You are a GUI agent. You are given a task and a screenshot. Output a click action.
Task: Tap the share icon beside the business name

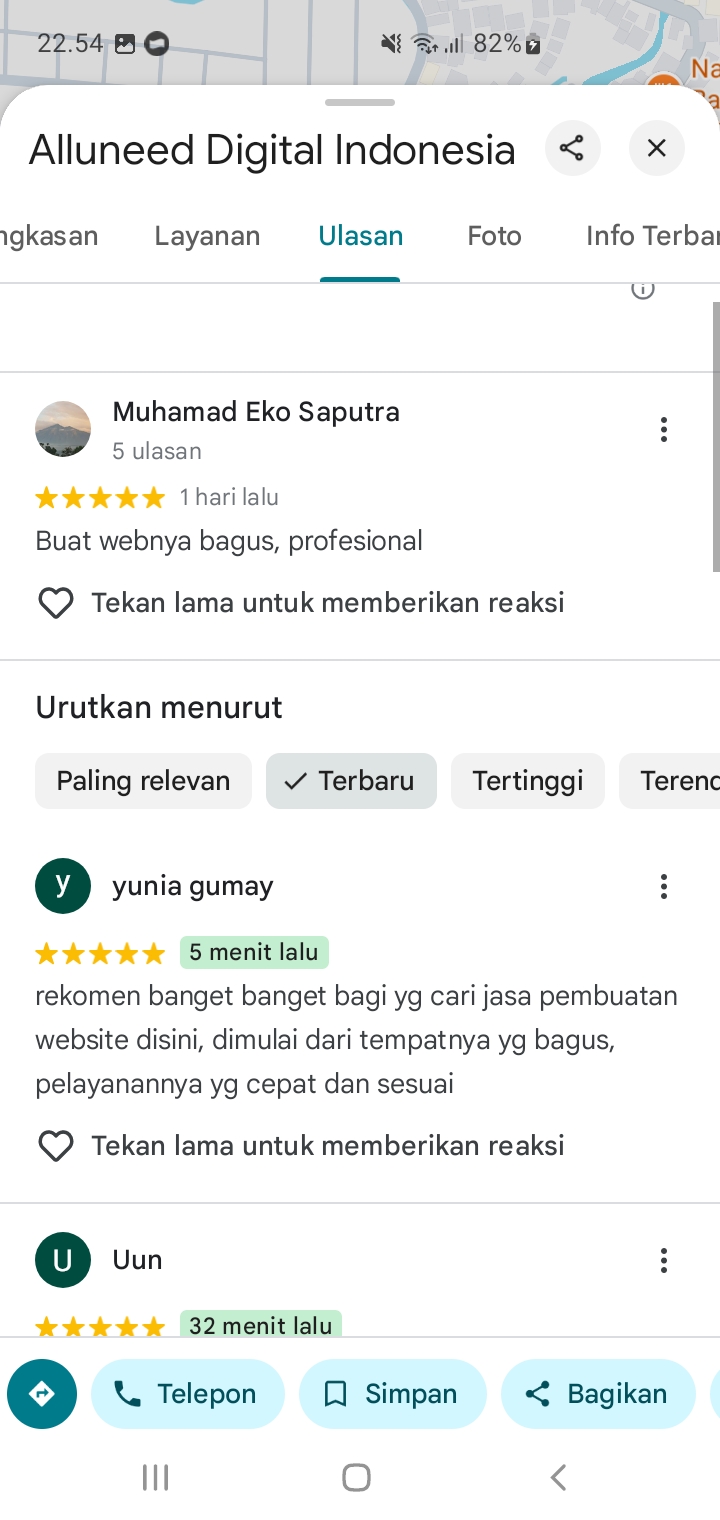point(572,148)
